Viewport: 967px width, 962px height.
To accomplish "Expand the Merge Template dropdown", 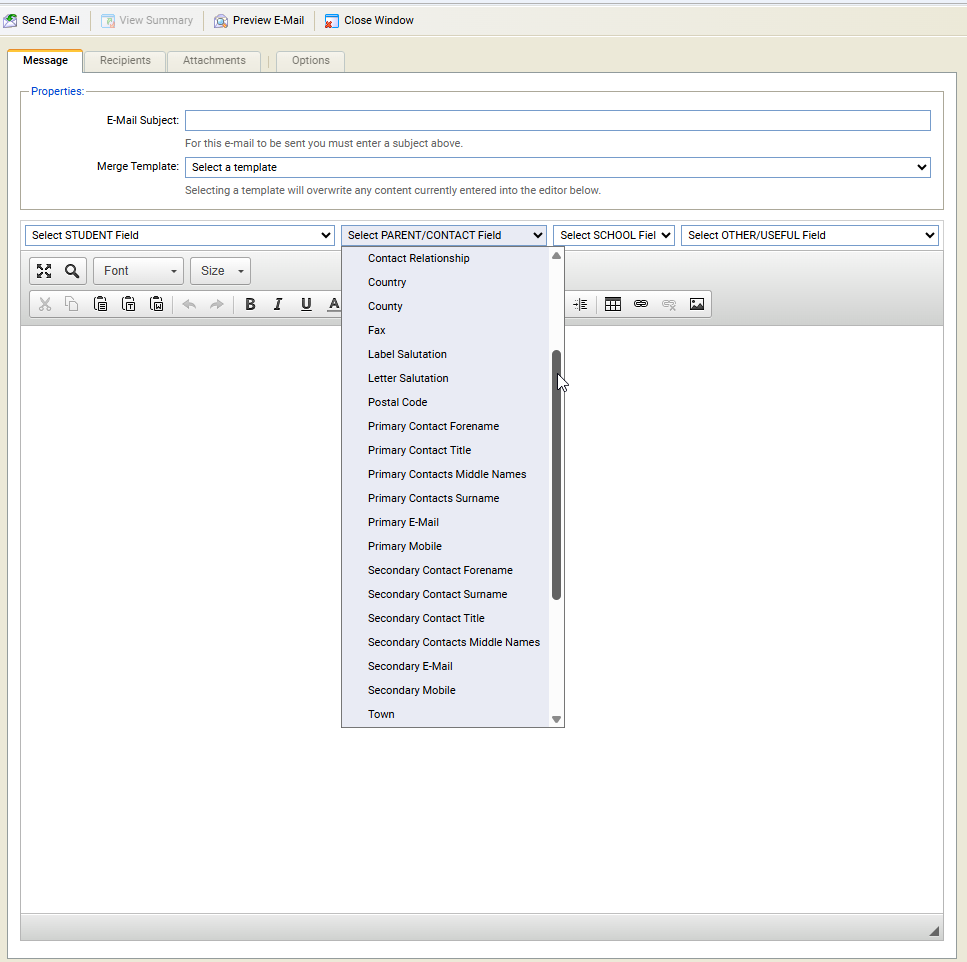I will [x=557, y=167].
